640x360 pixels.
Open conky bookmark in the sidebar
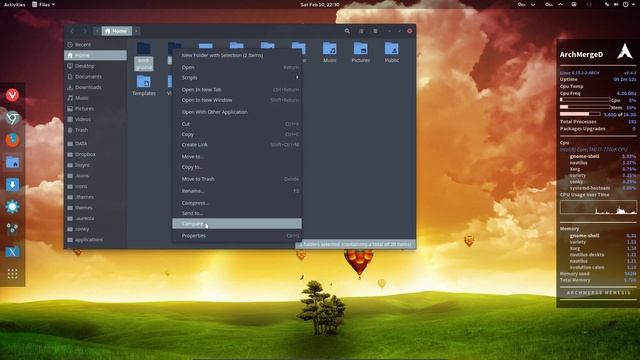click(96, 229)
